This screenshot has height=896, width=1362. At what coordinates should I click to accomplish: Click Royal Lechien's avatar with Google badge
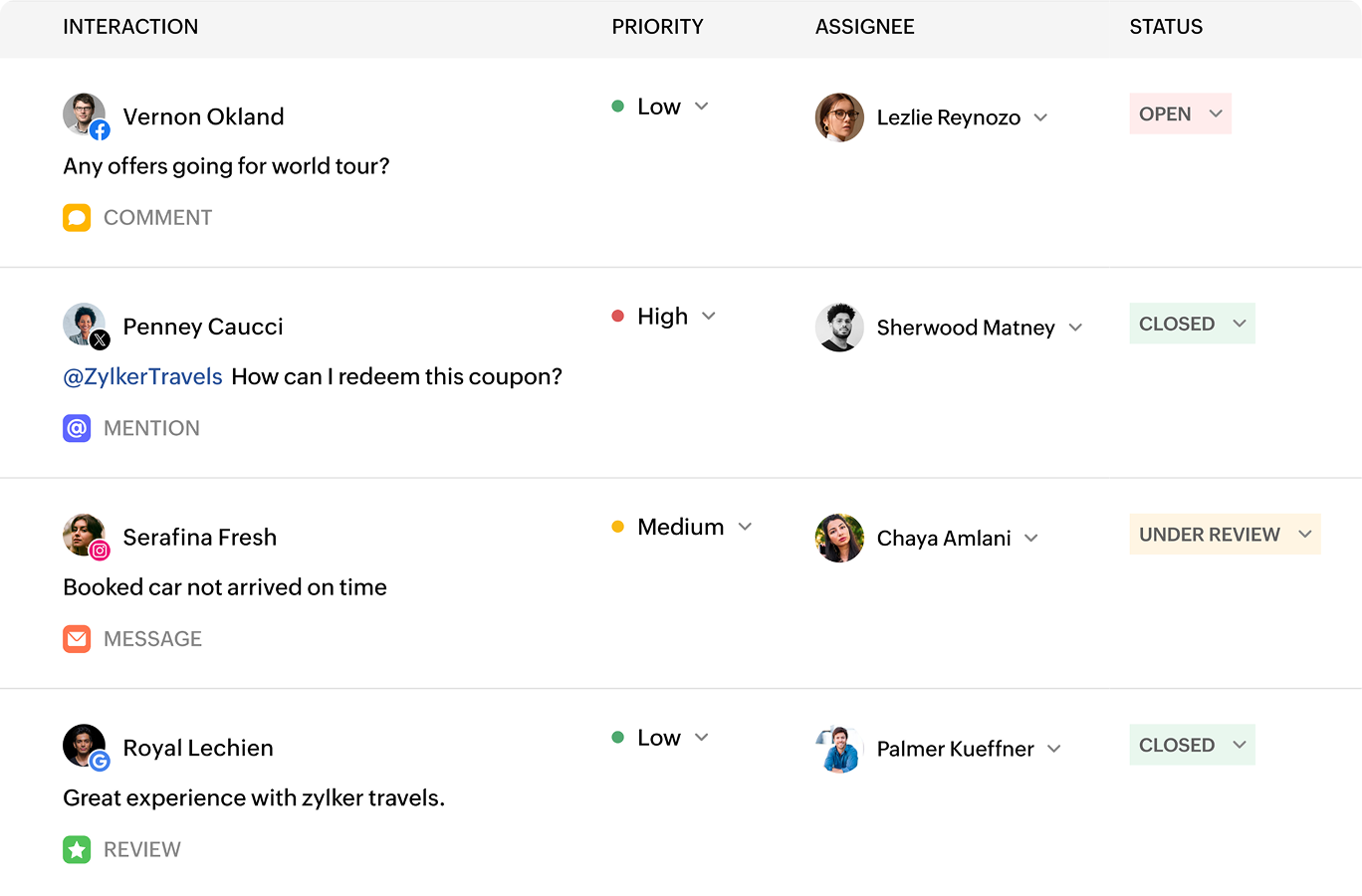coord(85,747)
